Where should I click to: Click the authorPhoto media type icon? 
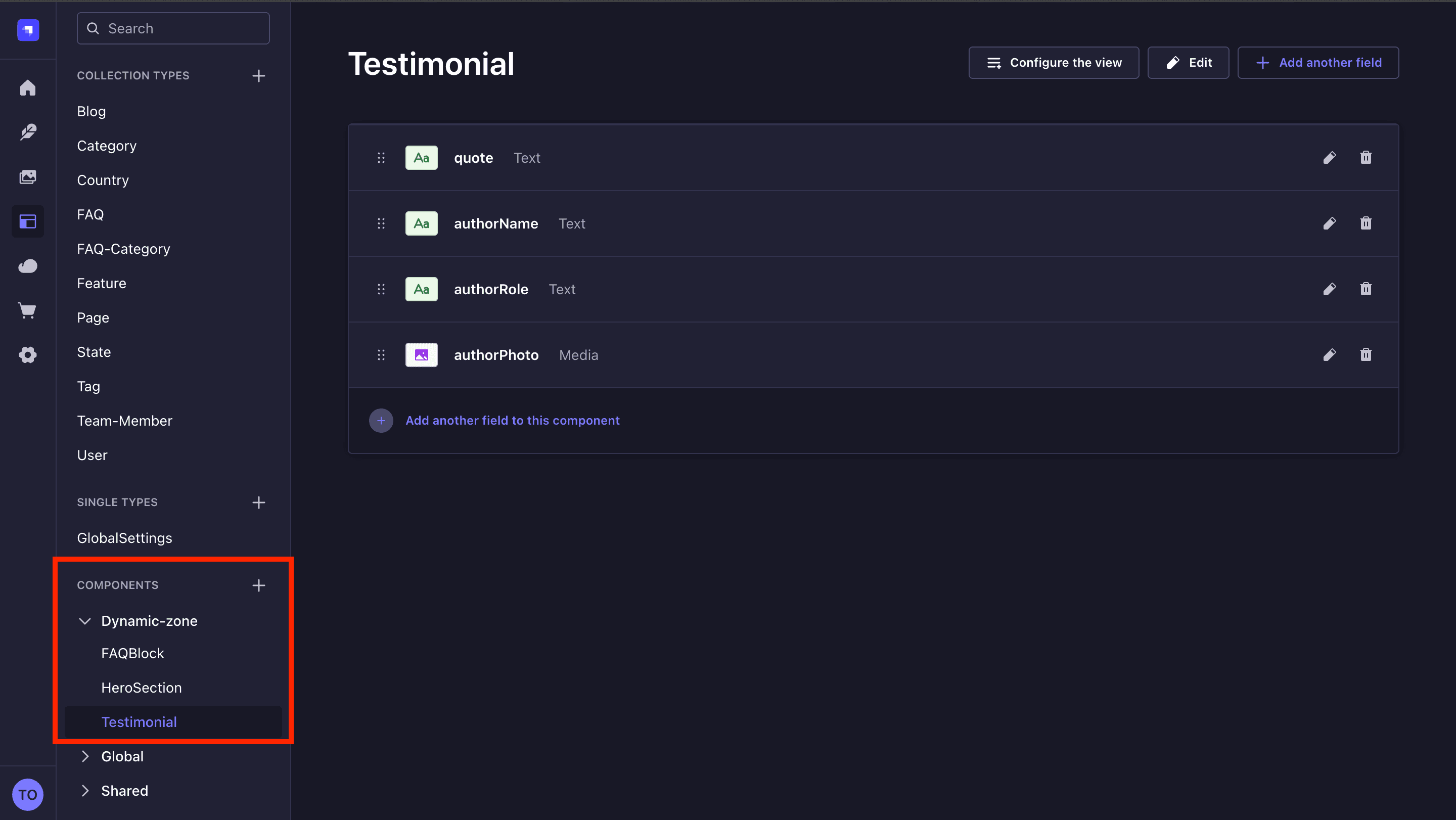point(421,355)
